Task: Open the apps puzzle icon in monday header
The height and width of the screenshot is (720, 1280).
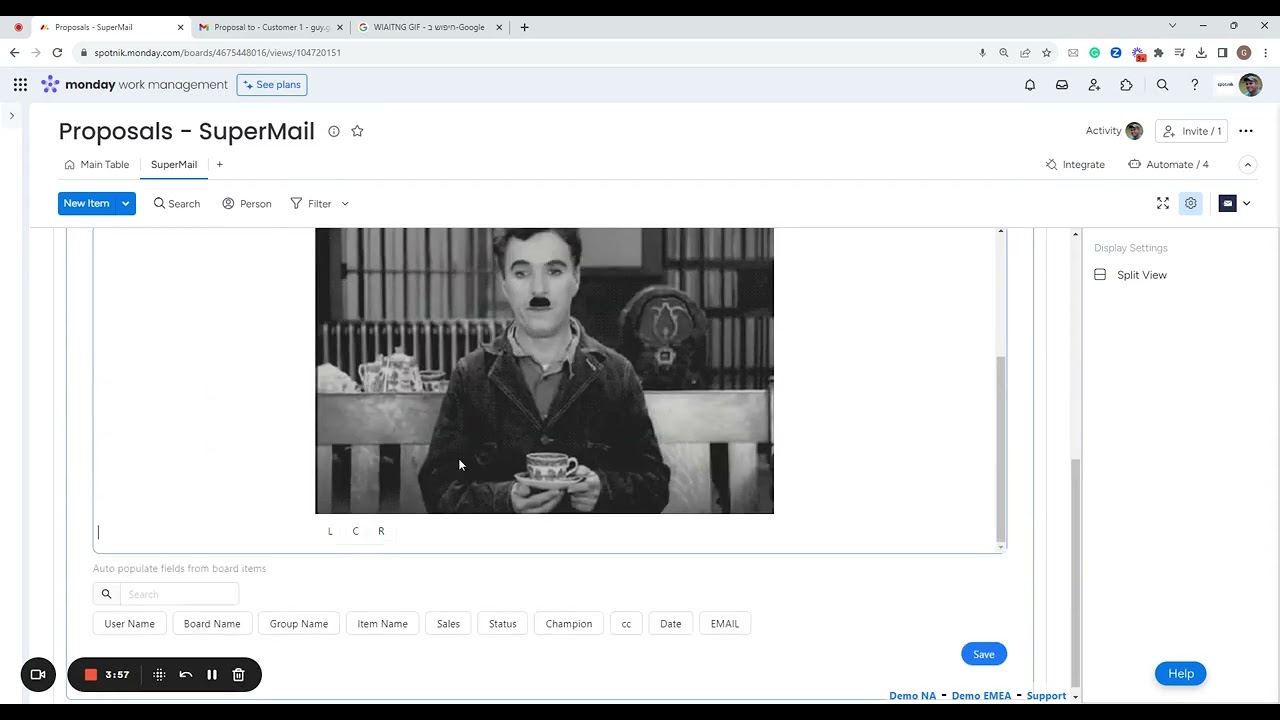Action: tap(1126, 85)
